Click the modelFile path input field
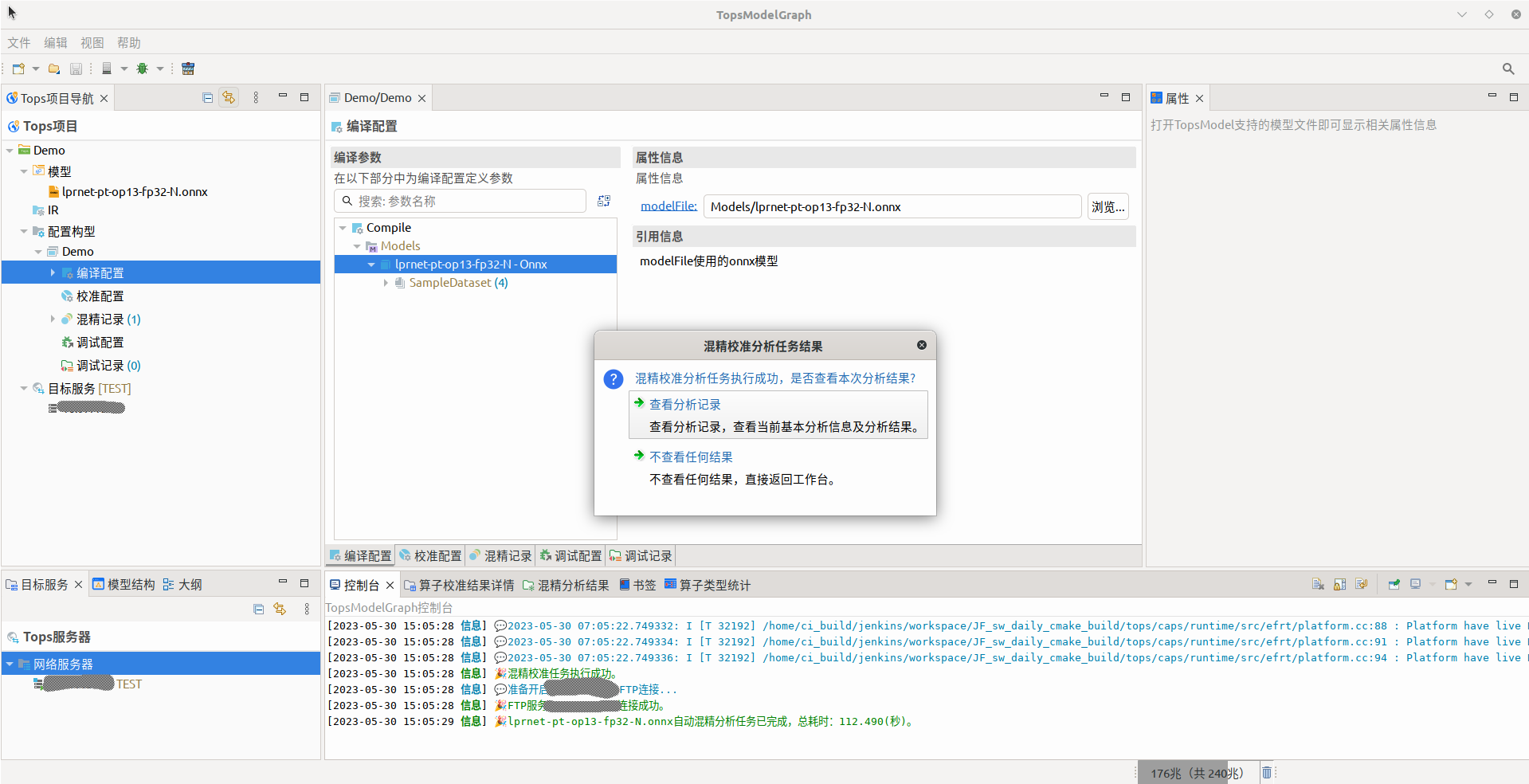Screen dimensions: 1529x784 click(x=892, y=206)
